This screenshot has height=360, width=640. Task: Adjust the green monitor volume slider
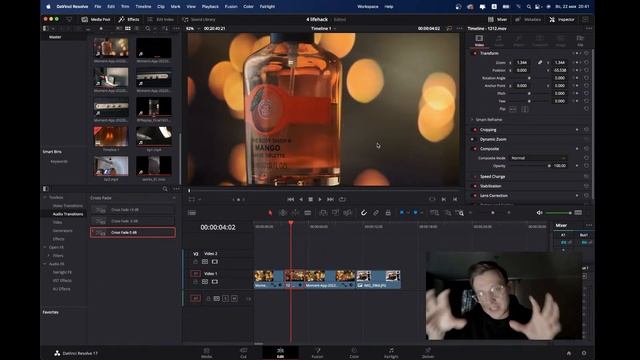(558, 213)
